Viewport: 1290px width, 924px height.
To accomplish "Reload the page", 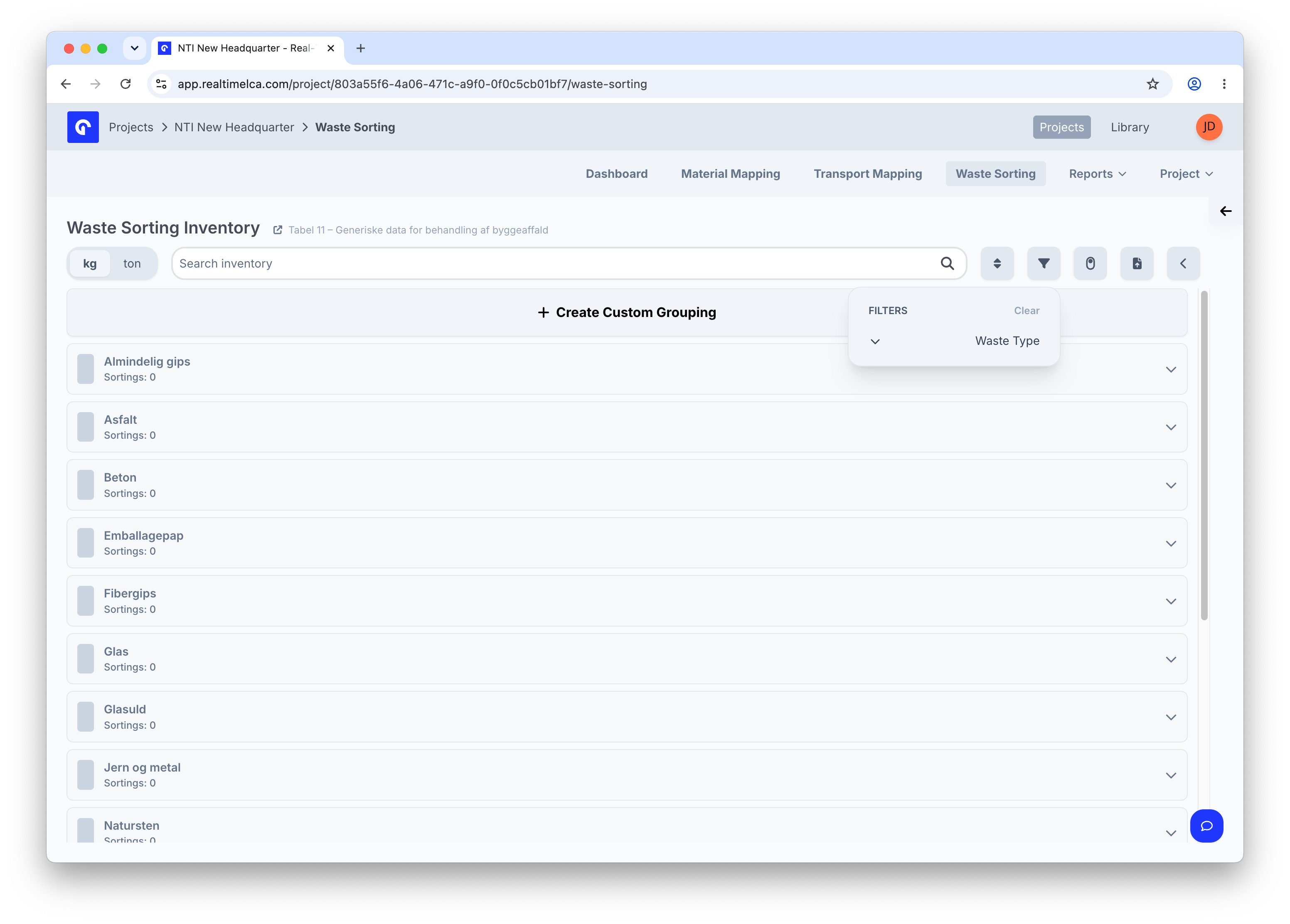I will click(x=126, y=84).
